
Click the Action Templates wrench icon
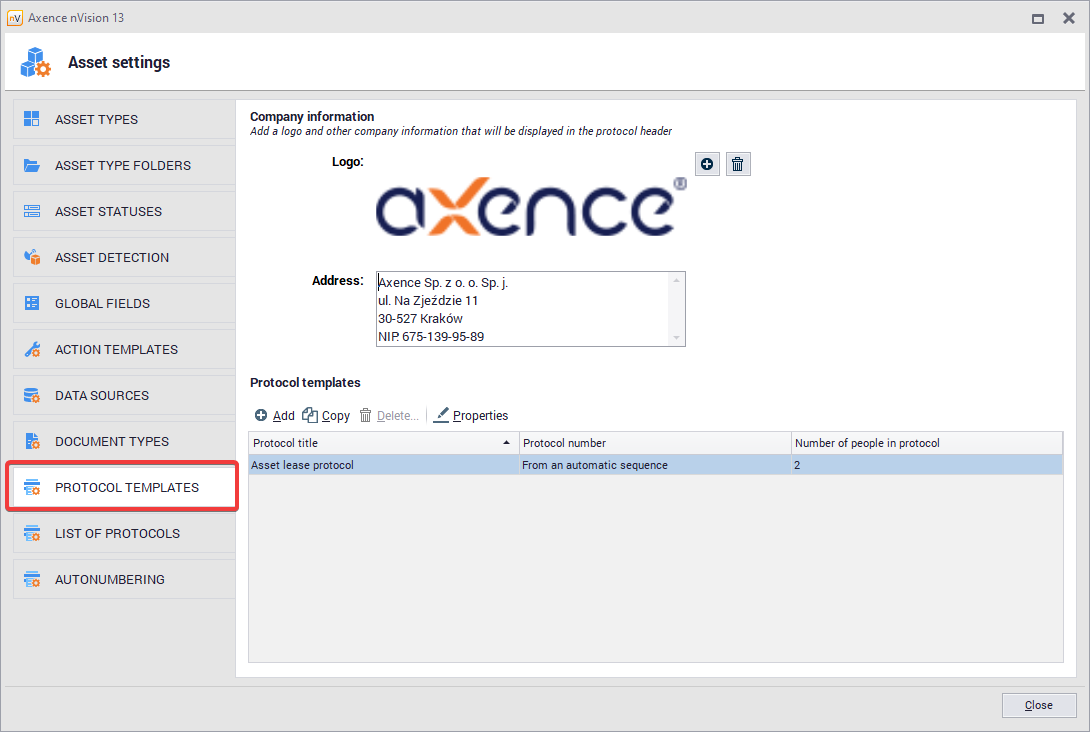click(x=32, y=350)
